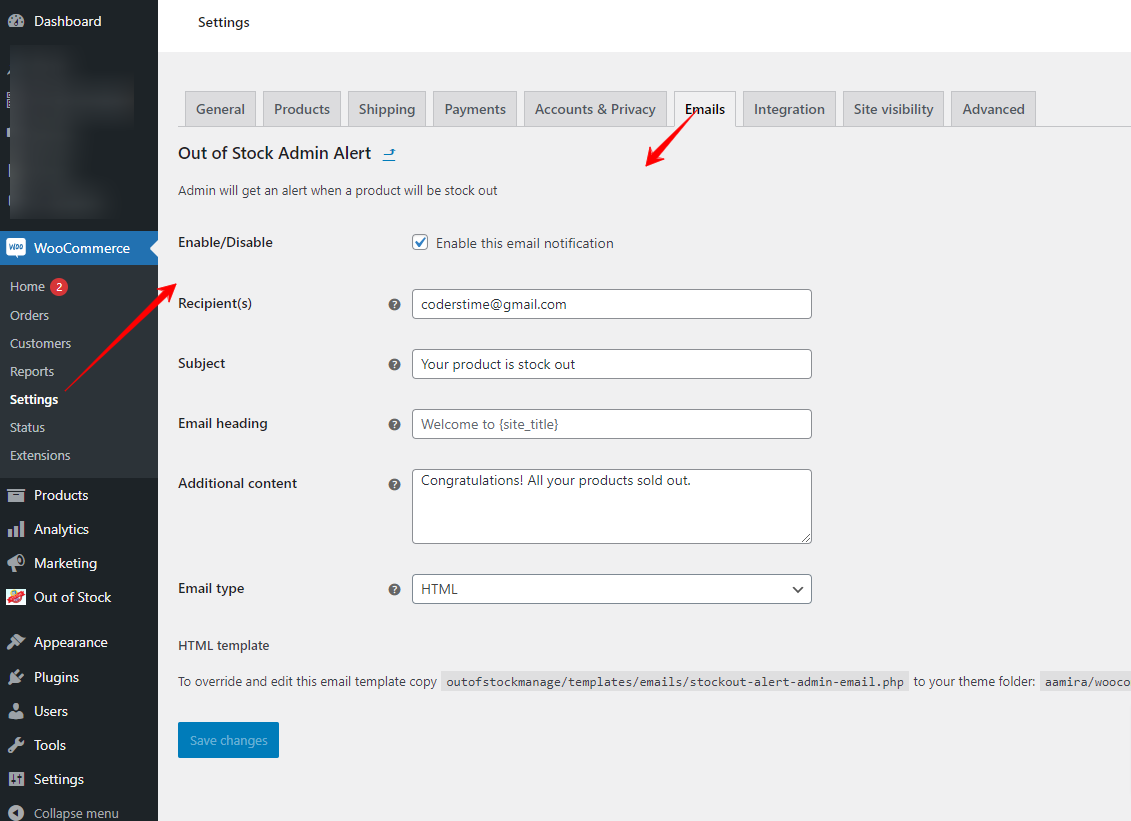The width and height of the screenshot is (1131, 821).
Task: Open Home under WooCommerce menu
Action: tap(27, 286)
